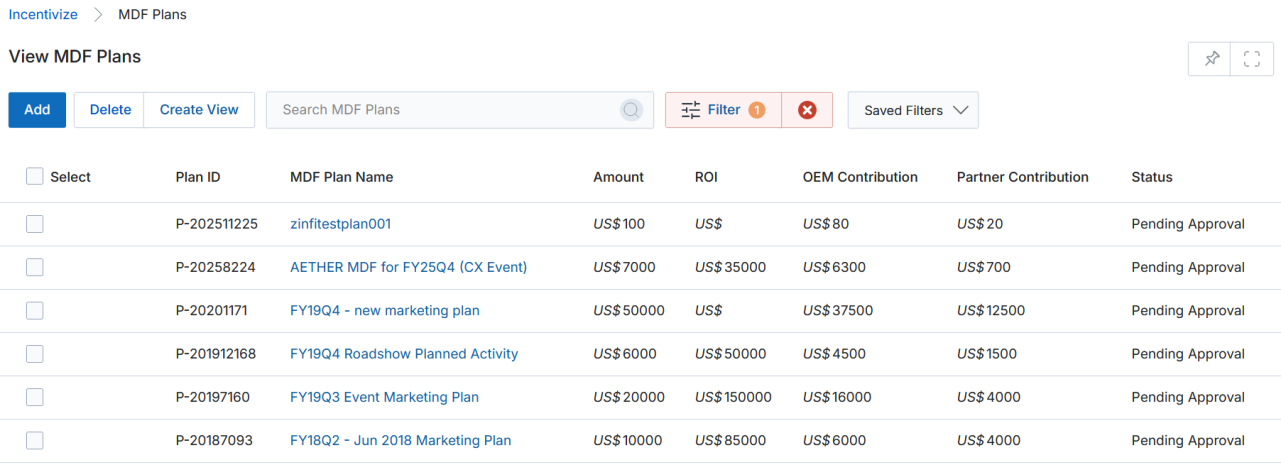Tick the Select all checkbox
This screenshot has width=1281, height=465.
point(35,176)
